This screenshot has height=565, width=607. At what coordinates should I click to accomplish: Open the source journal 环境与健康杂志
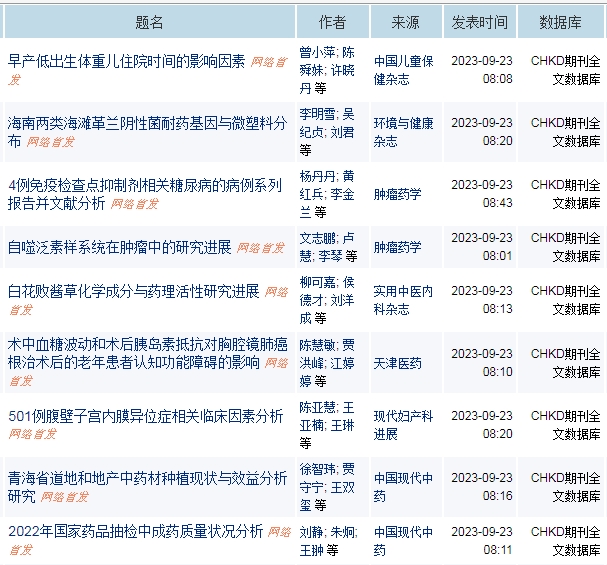(x=403, y=132)
